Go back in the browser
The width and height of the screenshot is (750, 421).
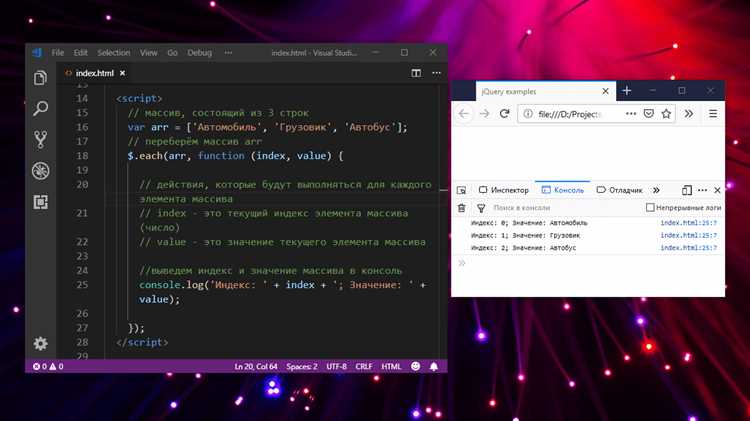[463, 114]
